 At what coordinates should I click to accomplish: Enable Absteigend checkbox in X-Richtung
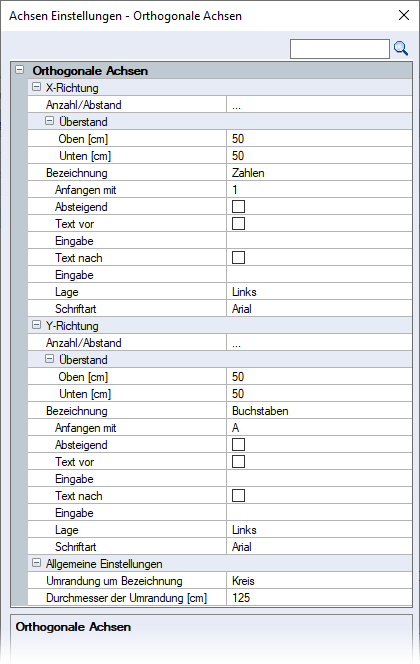(238, 207)
